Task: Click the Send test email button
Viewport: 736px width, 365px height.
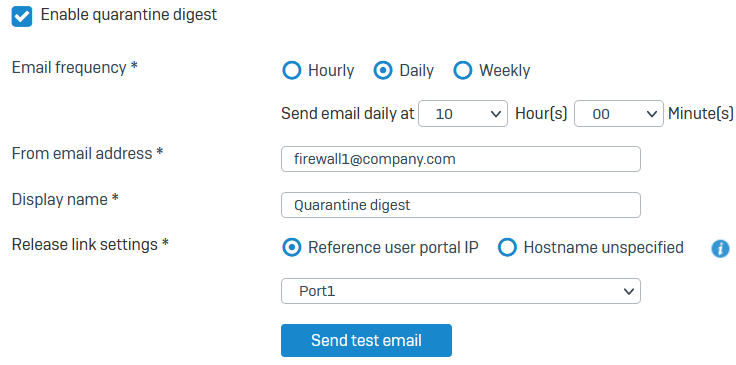Action: pyautogui.click(x=366, y=341)
